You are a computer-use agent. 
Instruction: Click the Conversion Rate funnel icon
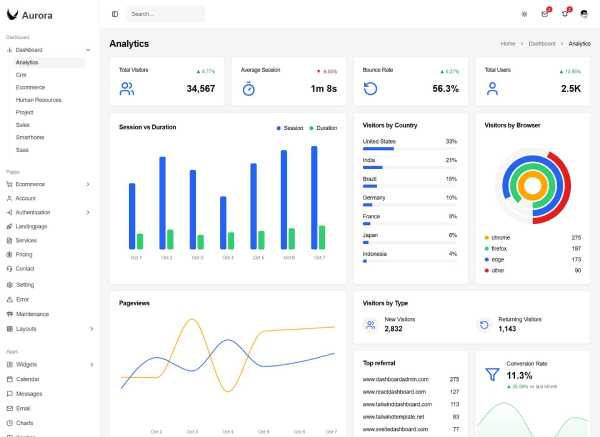click(492, 375)
